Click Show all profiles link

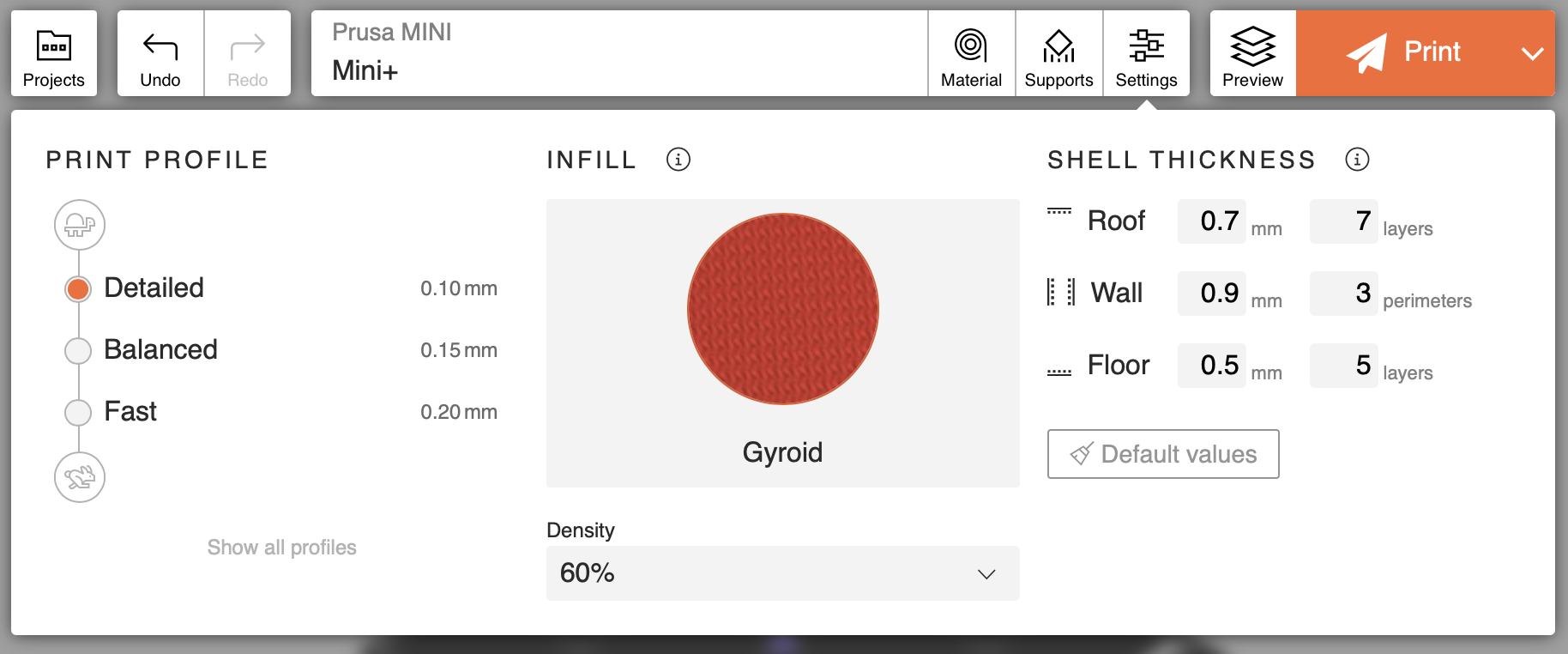281,548
